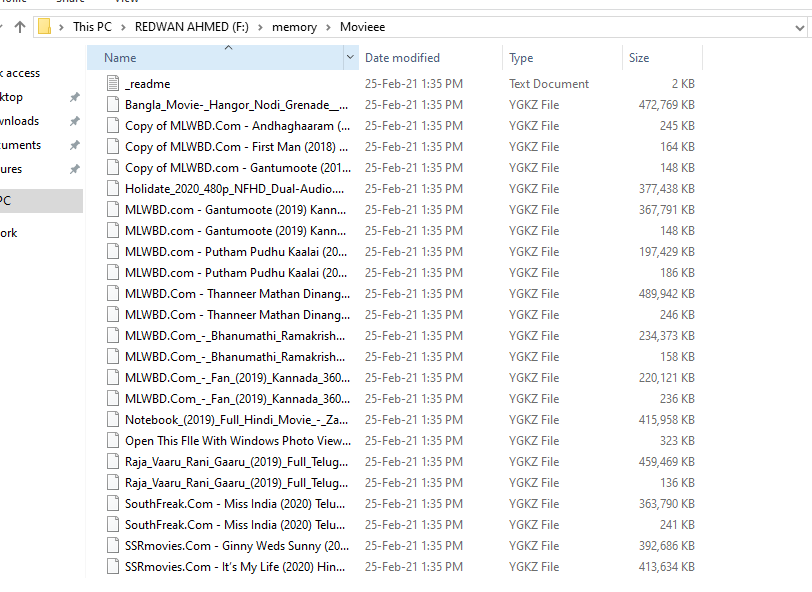Go up one folder level with up arrow
Image resolution: width=812 pixels, height=592 pixels.
[20, 27]
